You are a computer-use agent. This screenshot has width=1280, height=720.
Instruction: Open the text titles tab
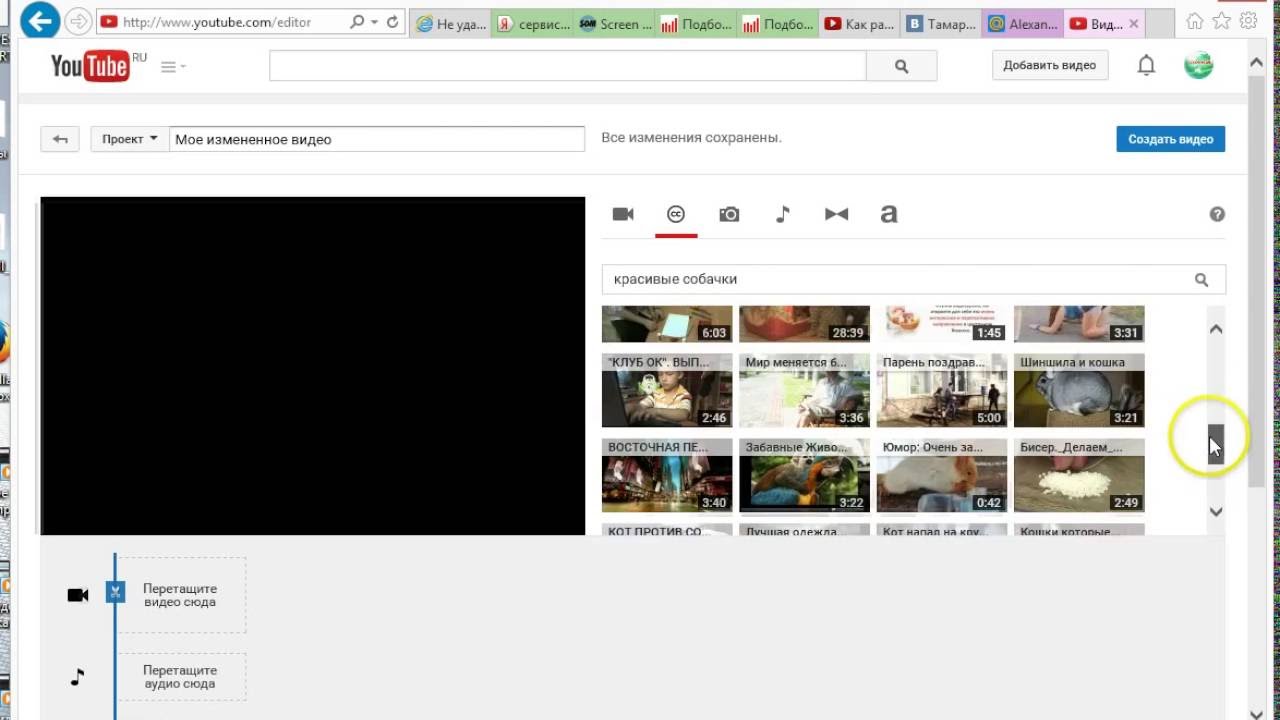[x=888, y=214]
